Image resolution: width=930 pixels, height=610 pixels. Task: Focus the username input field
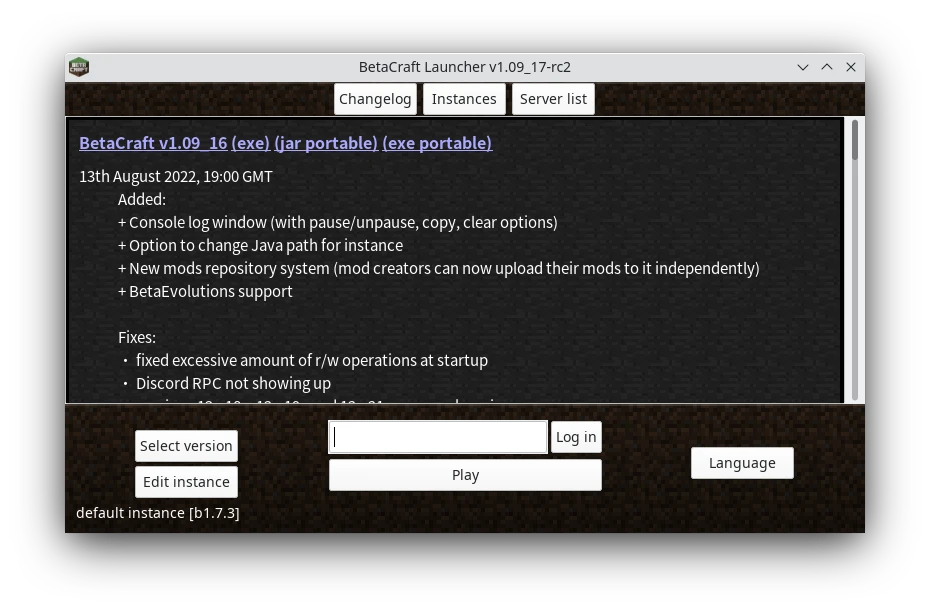tap(438, 437)
